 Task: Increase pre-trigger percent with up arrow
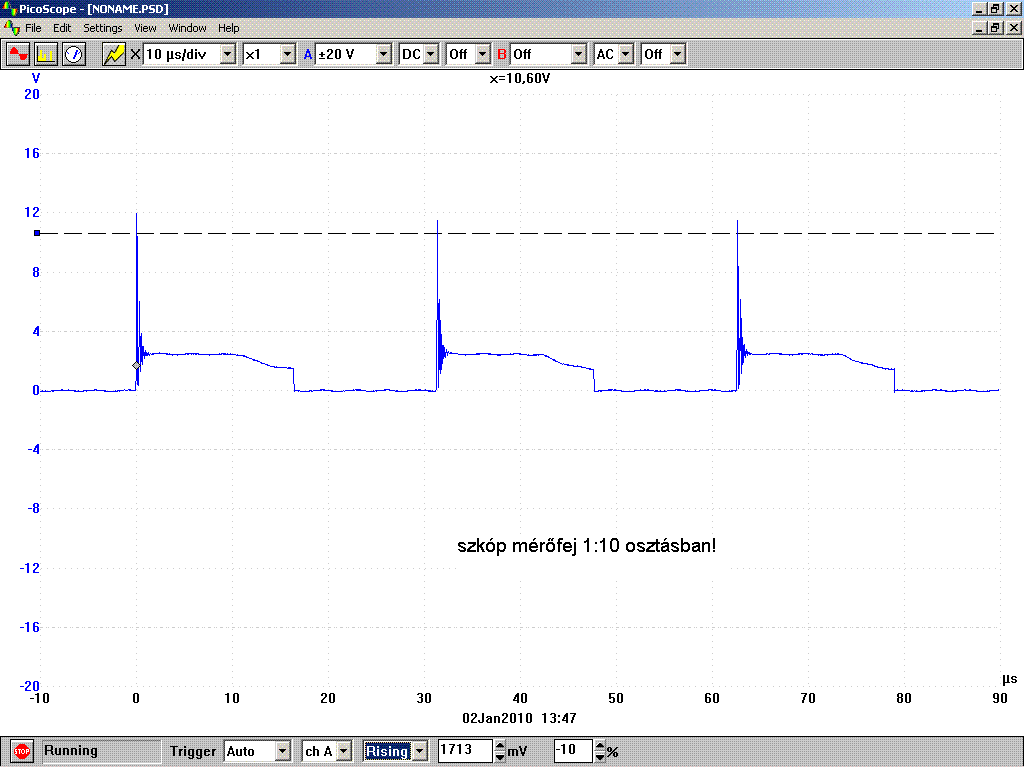600,746
